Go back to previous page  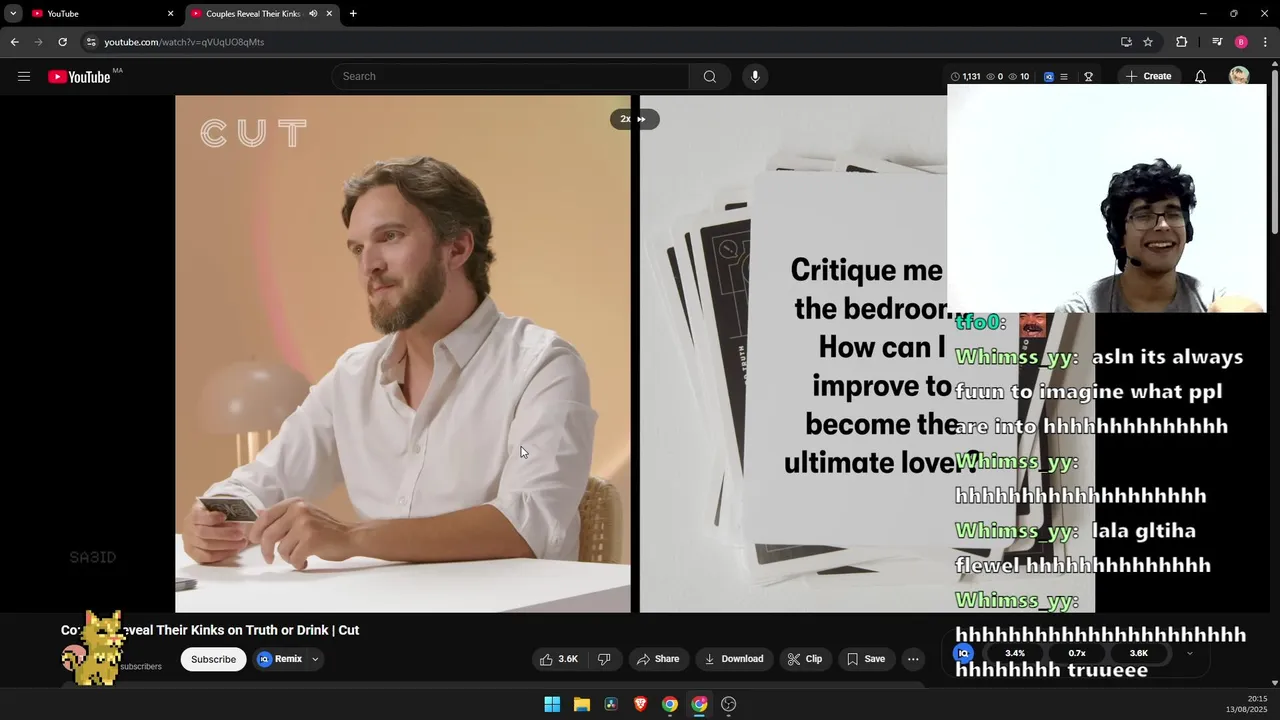pyautogui.click(x=14, y=42)
